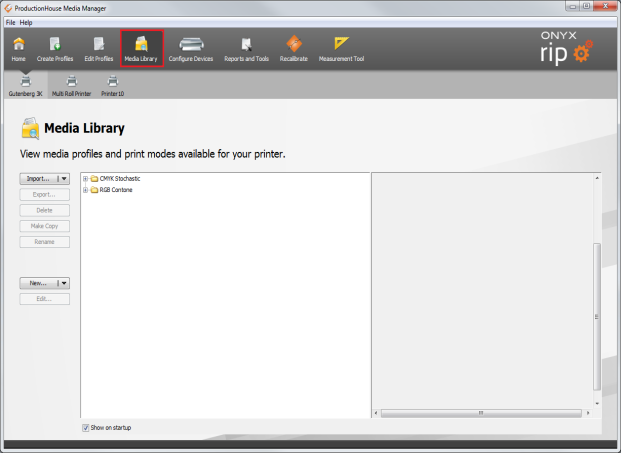Open the Import button dropdown arrow

pos(64,179)
